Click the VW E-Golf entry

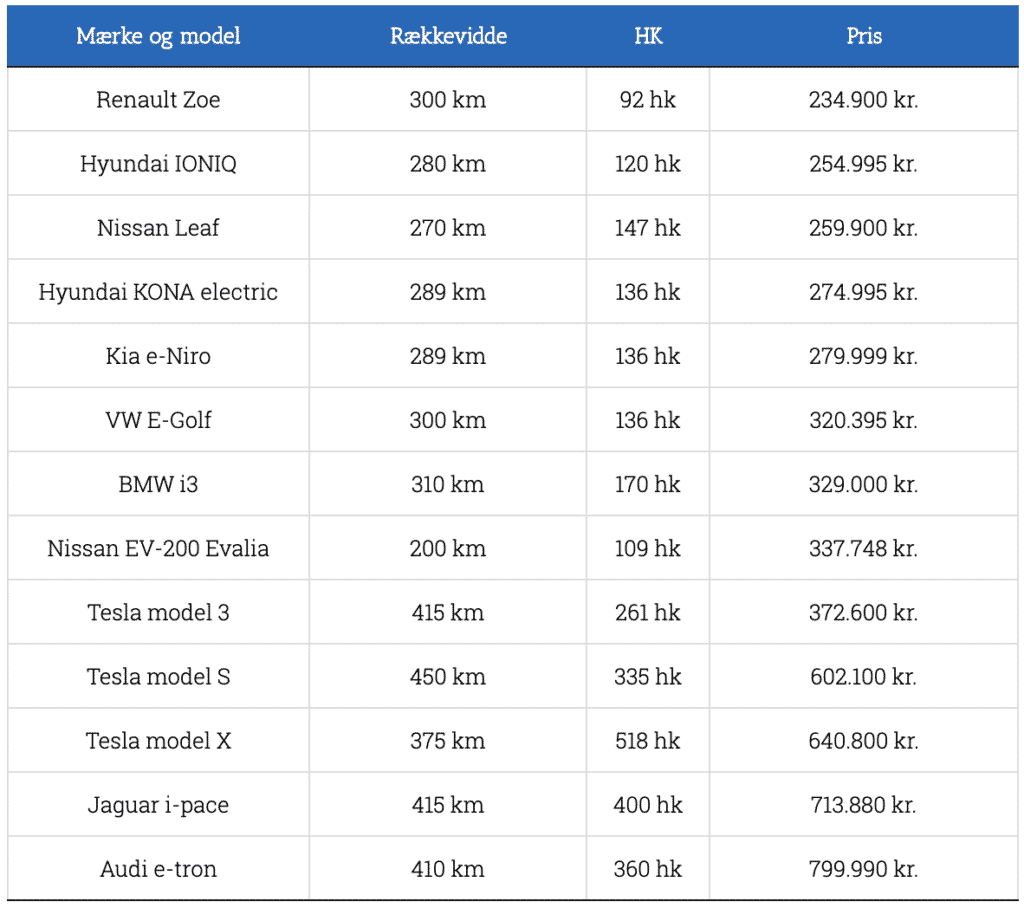pyautogui.click(x=158, y=420)
